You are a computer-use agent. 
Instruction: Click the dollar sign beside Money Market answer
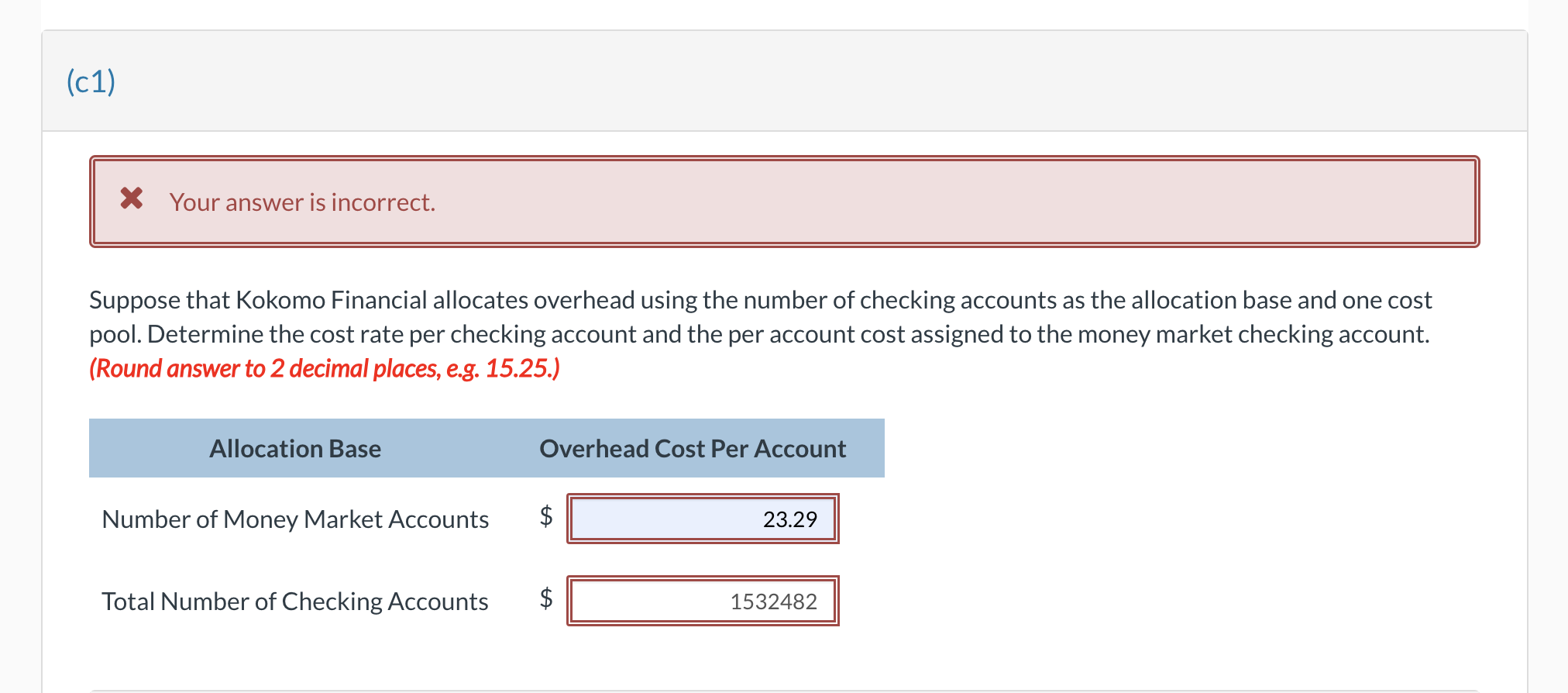[545, 518]
